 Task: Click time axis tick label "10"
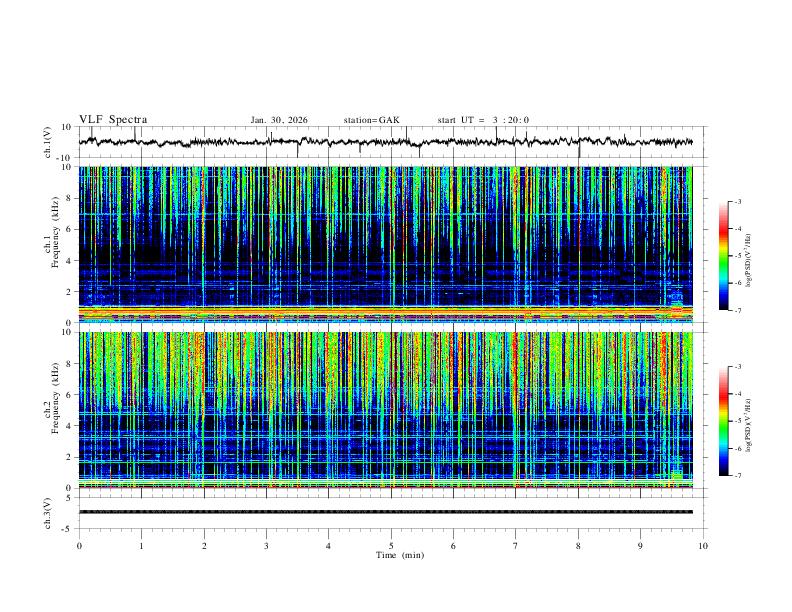[703, 546]
